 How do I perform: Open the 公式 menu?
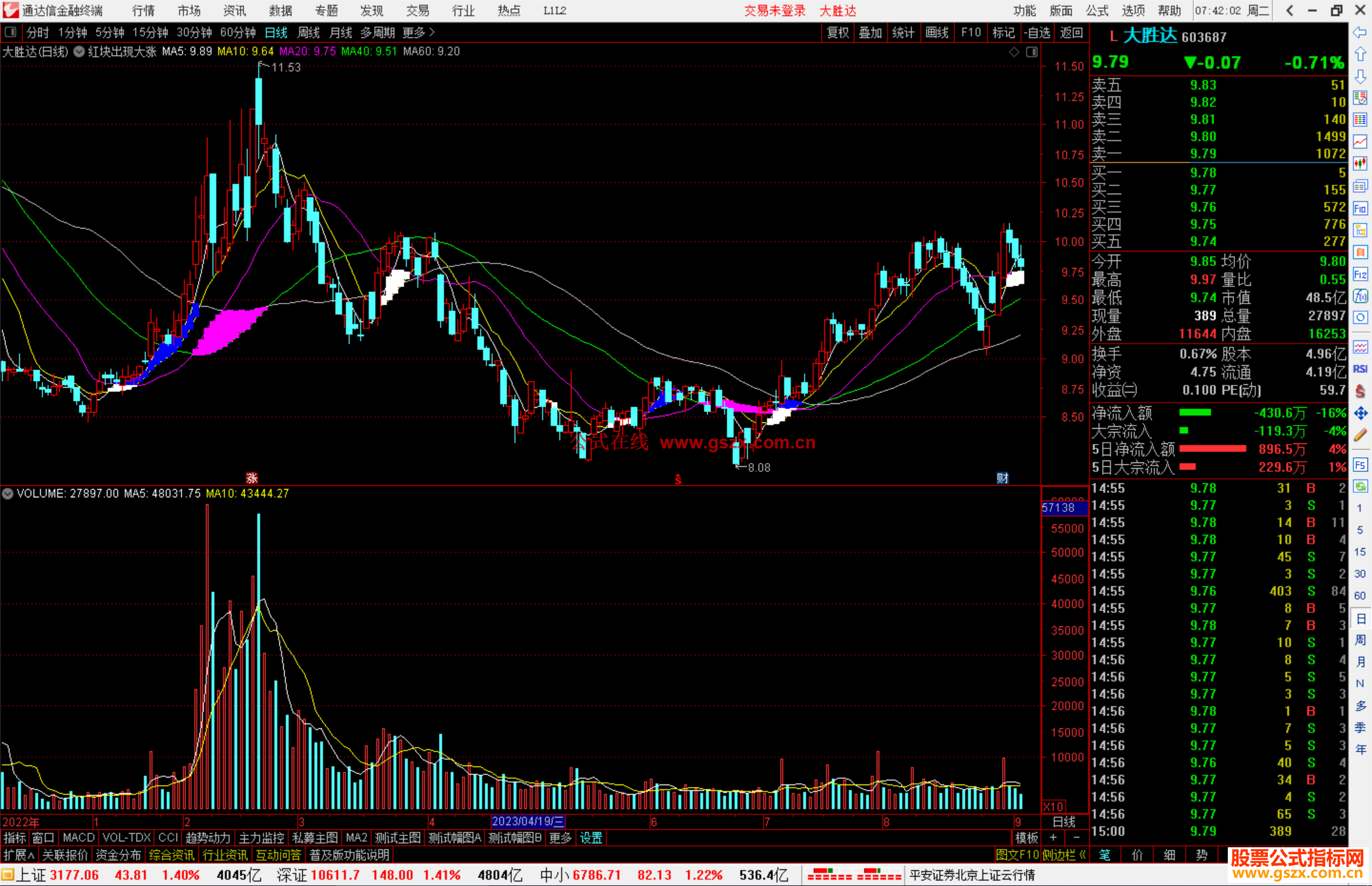pos(1097,10)
